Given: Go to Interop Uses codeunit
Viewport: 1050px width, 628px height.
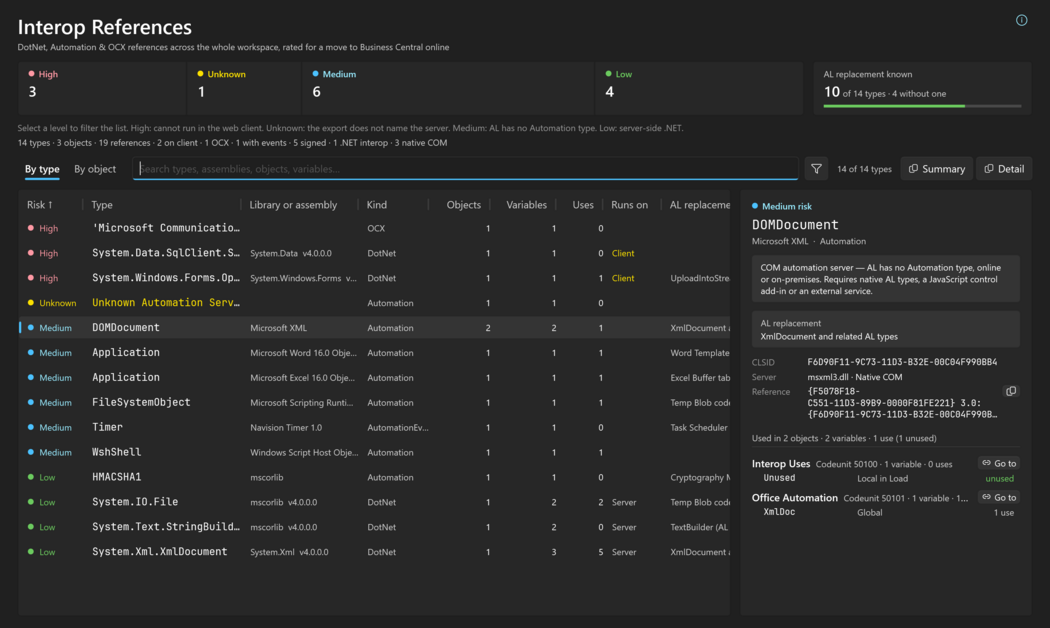Looking at the screenshot, I should coord(999,463).
